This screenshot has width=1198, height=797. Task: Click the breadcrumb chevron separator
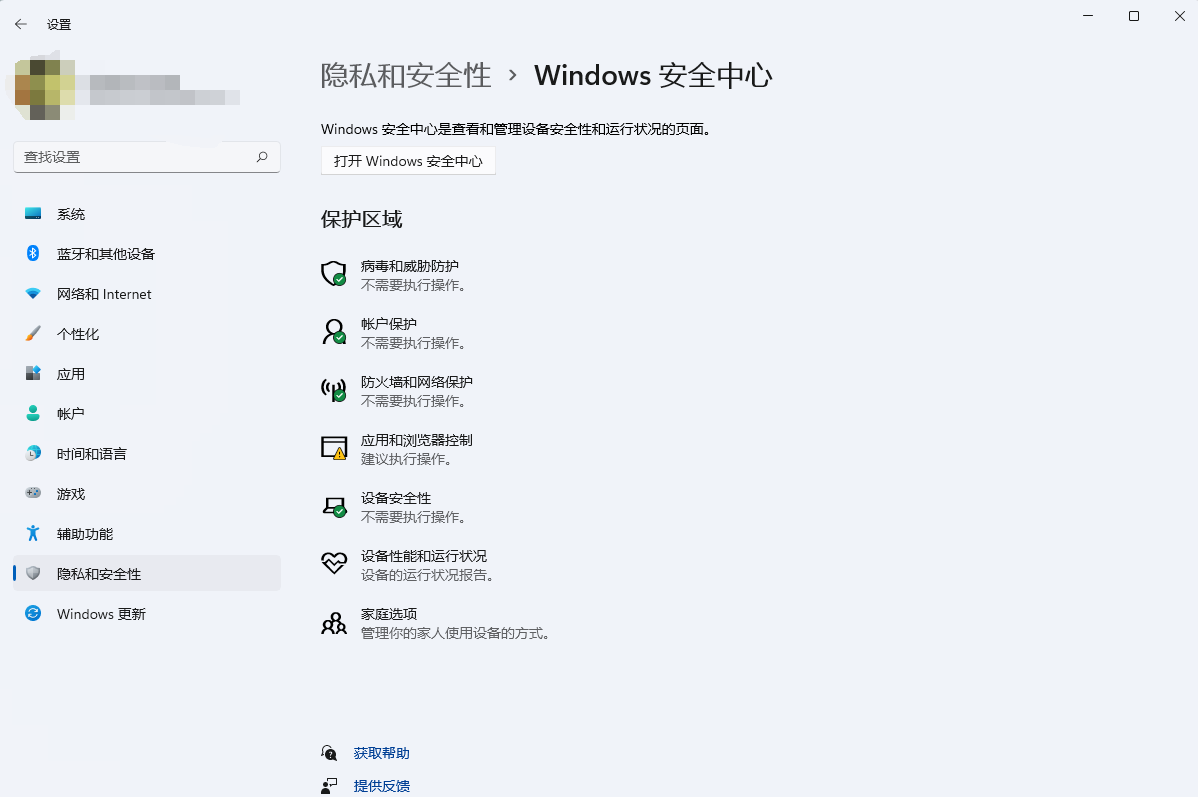[x=513, y=76]
